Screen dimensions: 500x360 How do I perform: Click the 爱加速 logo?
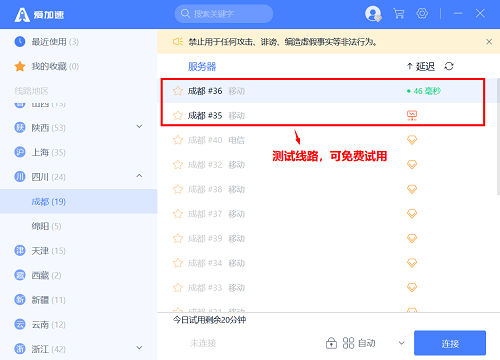tap(39, 15)
